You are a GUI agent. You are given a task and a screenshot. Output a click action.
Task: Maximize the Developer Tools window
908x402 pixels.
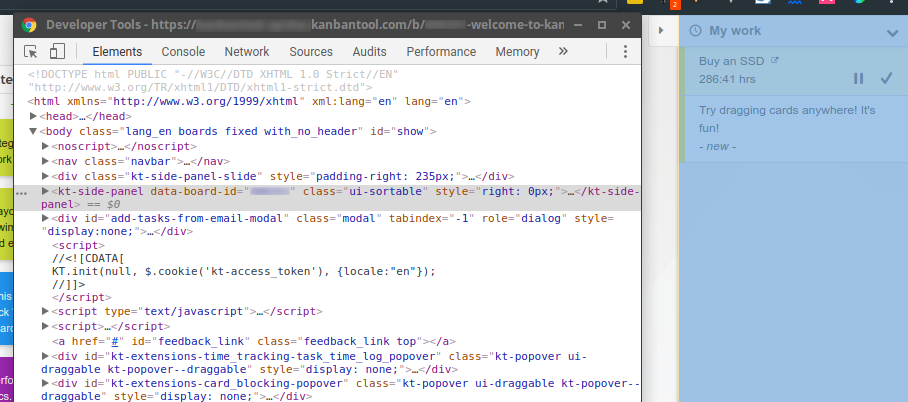click(x=602, y=24)
